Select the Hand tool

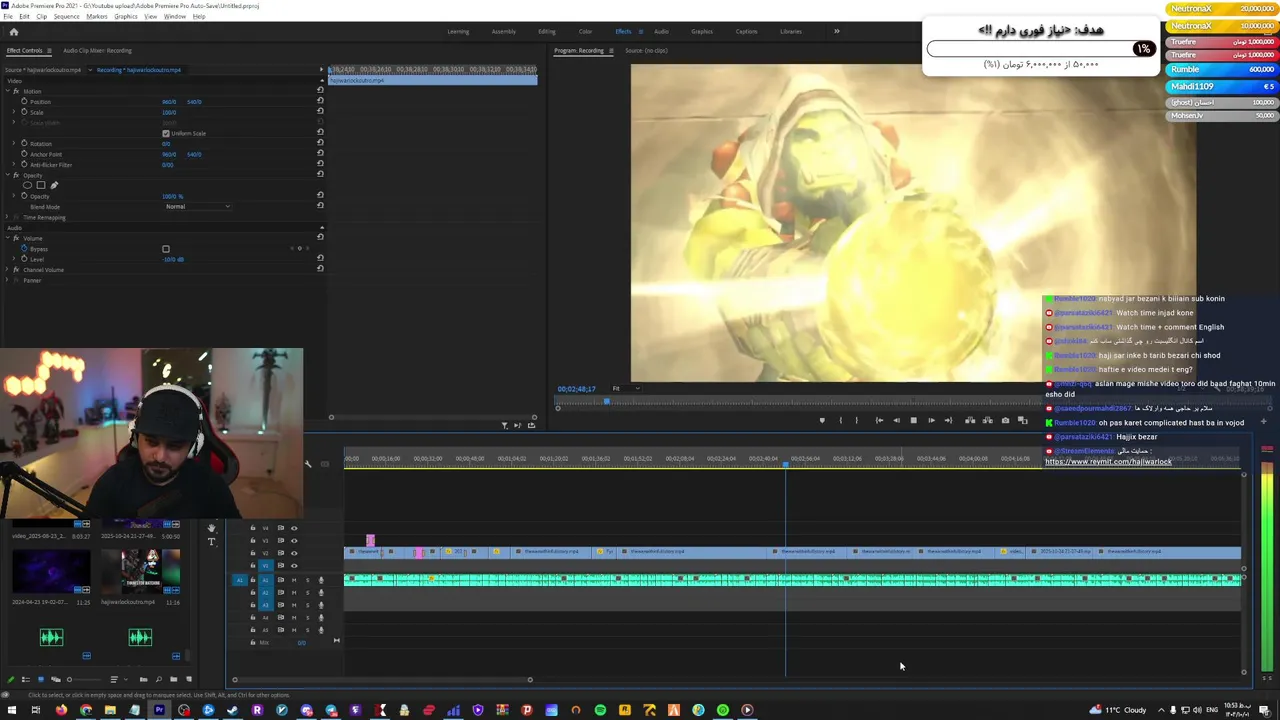point(211,528)
